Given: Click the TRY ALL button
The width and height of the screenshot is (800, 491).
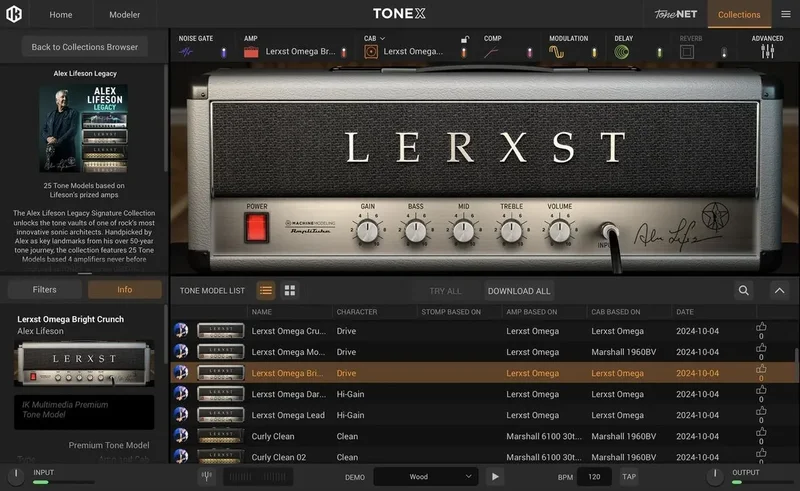Looking at the screenshot, I should [445, 291].
